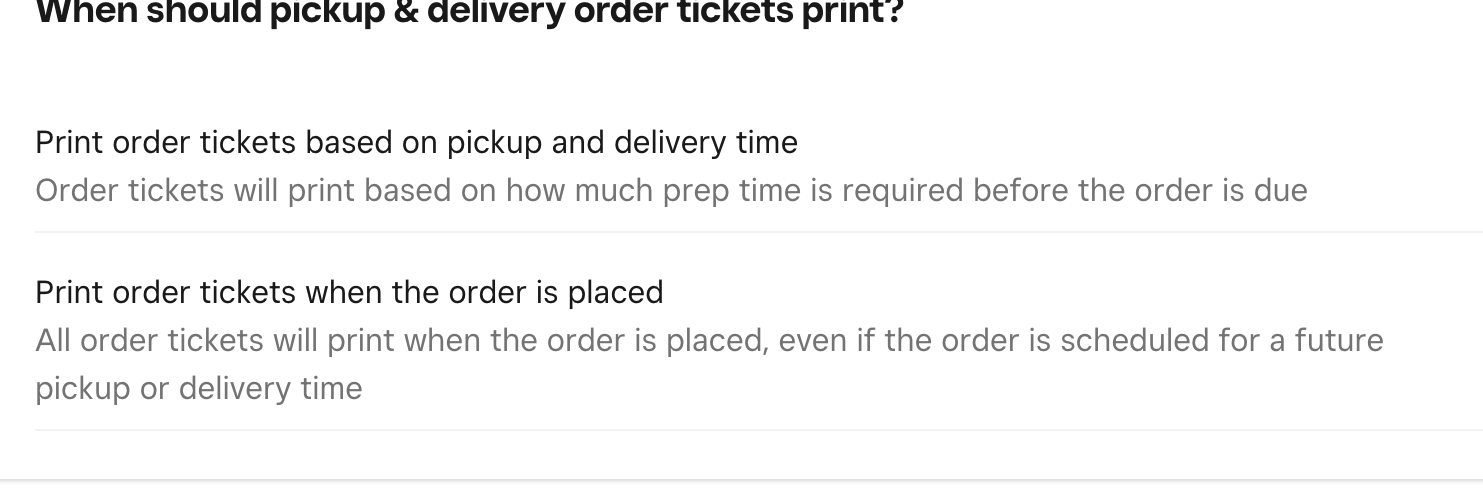Click the prep time description under the first option
This screenshot has height=501, width=1483.
pyautogui.click(x=671, y=190)
